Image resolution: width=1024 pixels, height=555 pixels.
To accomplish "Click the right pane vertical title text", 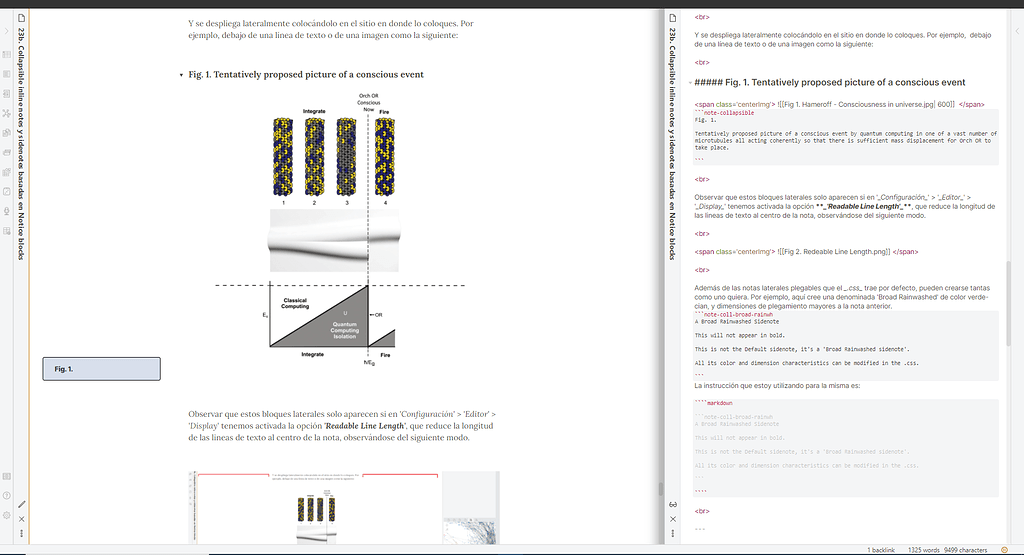I will [672, 144].
